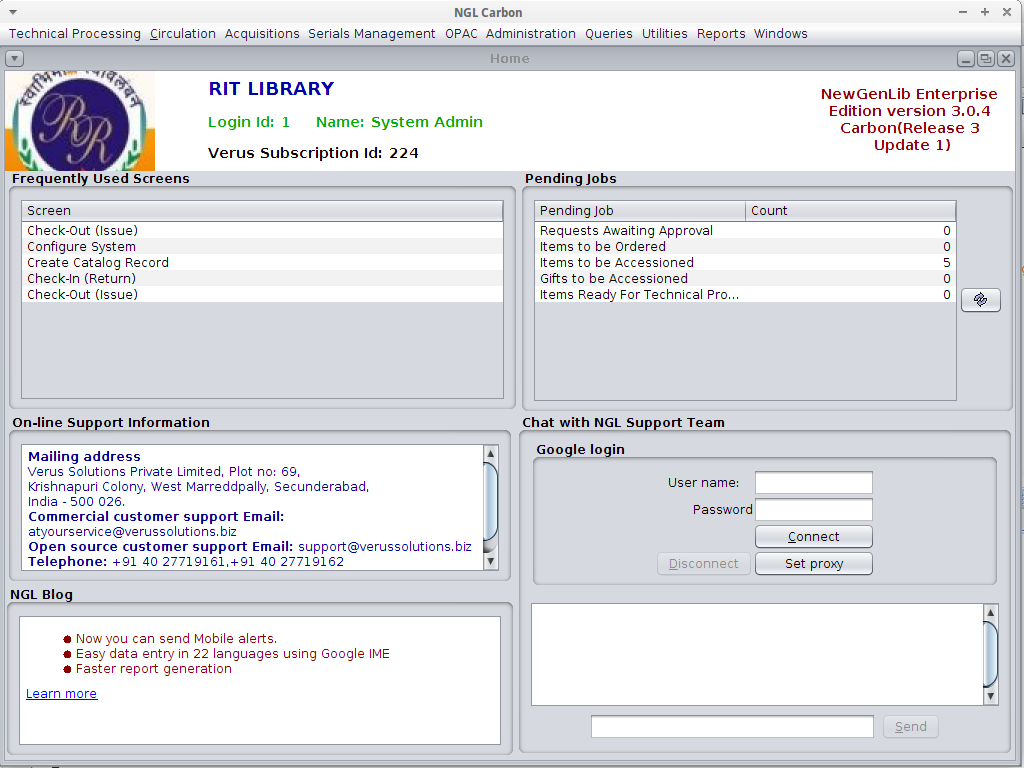Open the Administration menu
1024x768 pixels.
[x=531, y=33]
